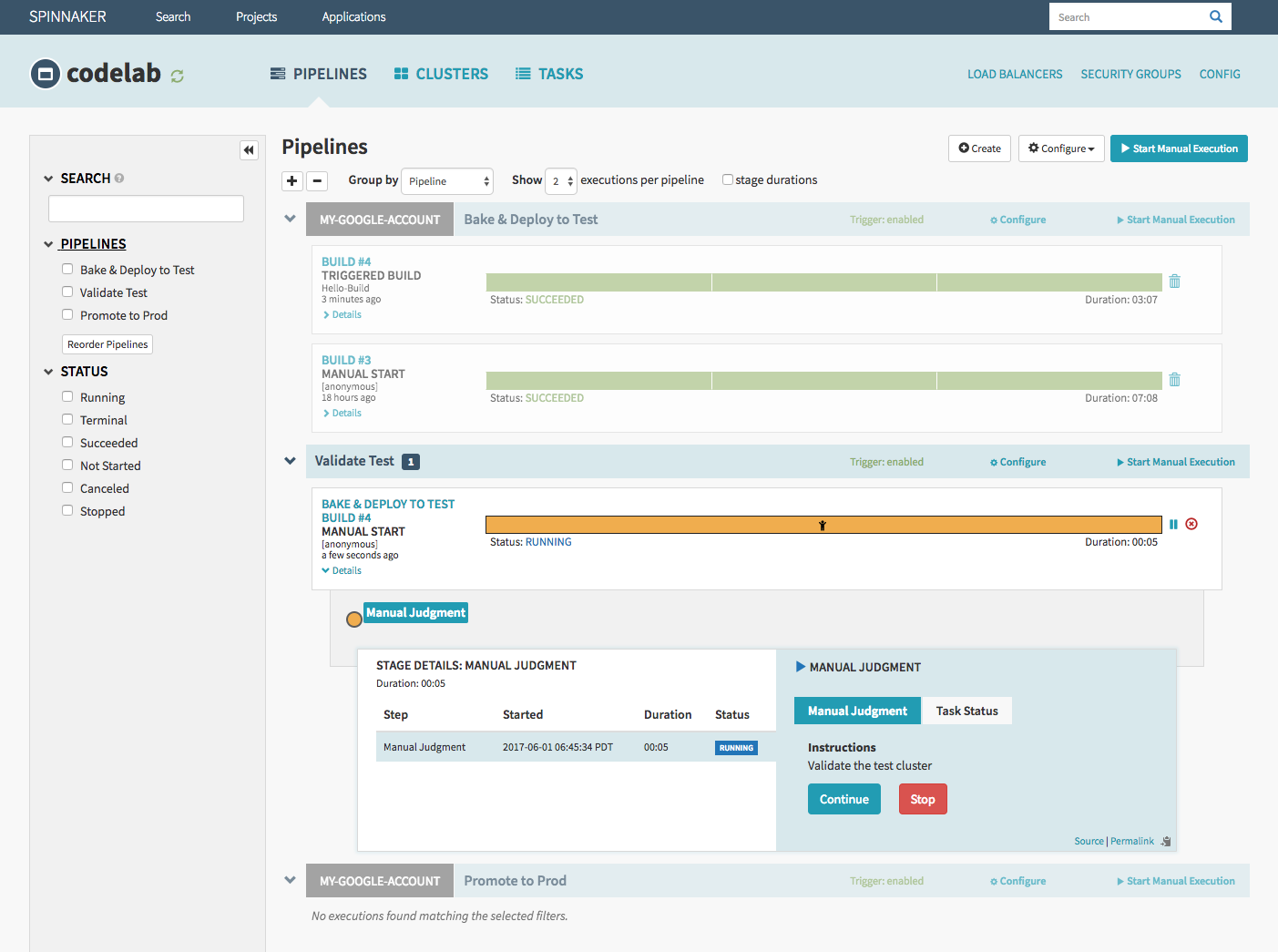
Task: Check the Running status filter
Action: pos(67,396)
